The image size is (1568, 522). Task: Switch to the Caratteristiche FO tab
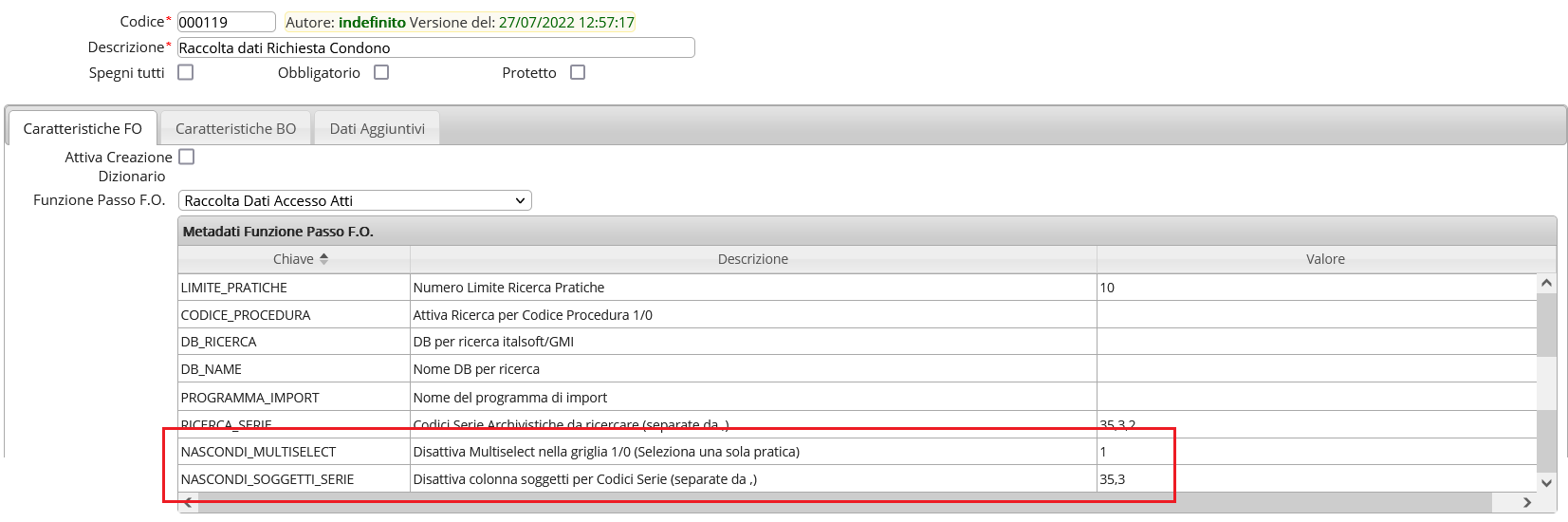83,128
